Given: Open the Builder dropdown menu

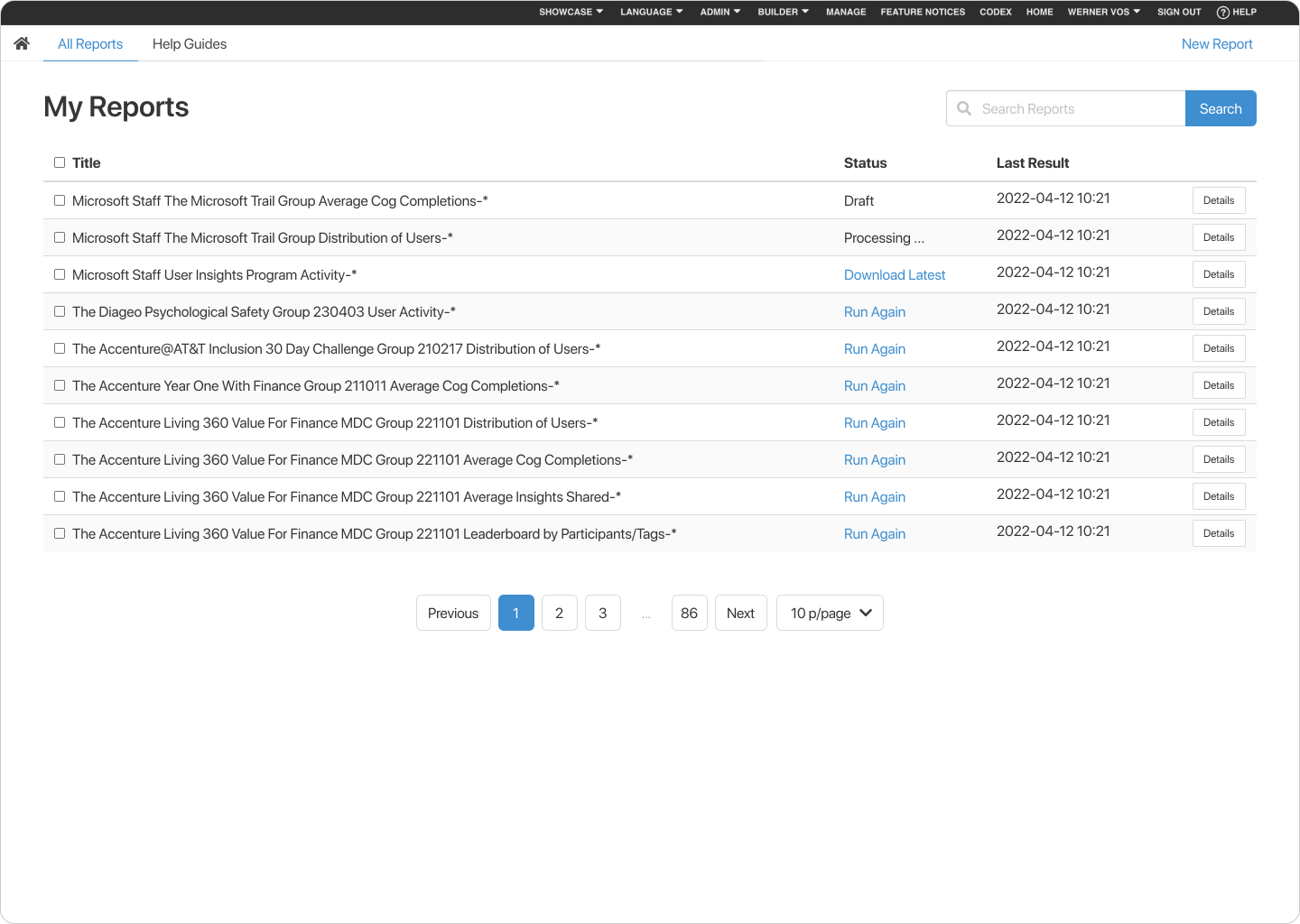Looking at the screenshot, I should 783,12.
